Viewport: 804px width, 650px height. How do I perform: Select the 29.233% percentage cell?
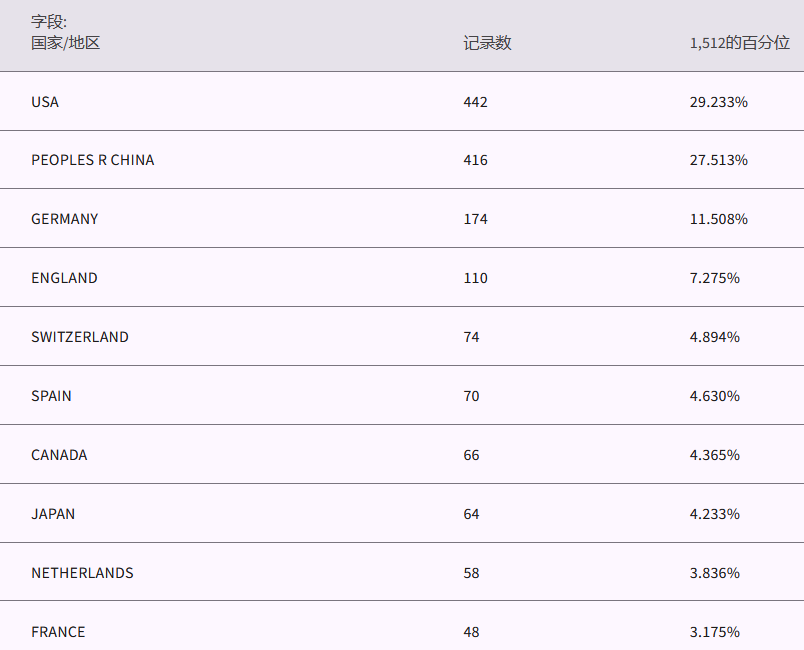718,102
